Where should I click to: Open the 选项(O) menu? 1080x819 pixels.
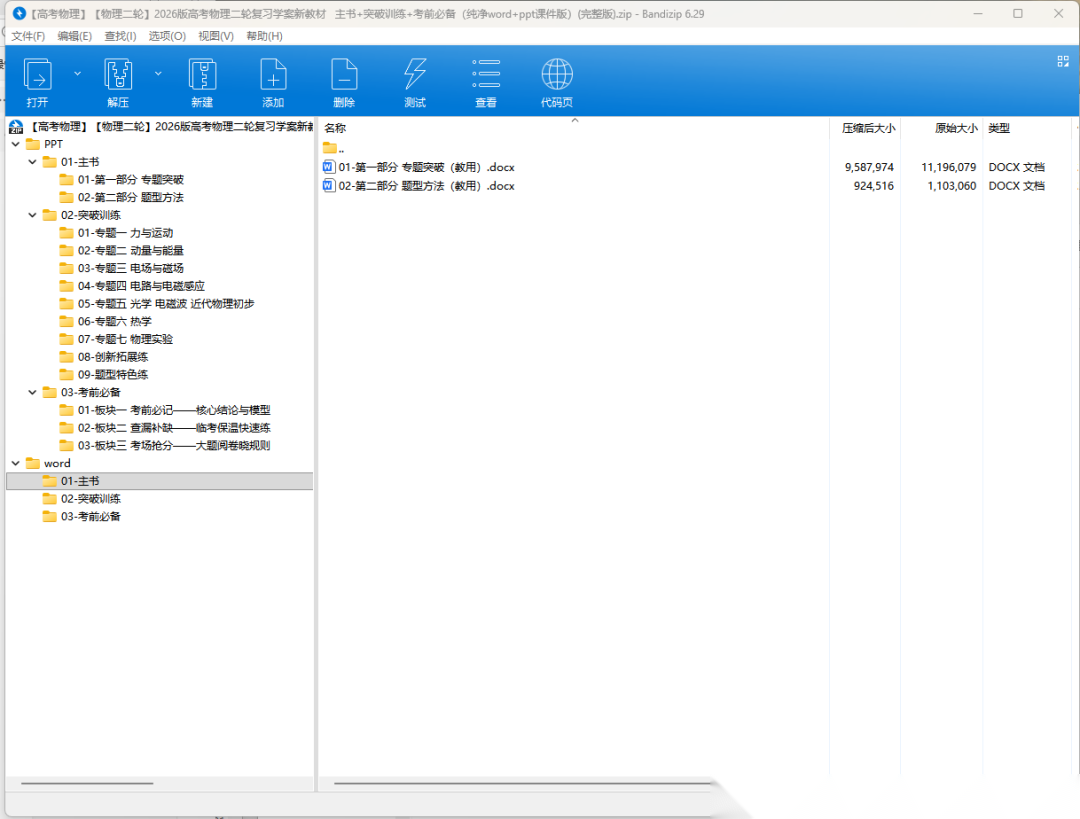tap(167, 36)
